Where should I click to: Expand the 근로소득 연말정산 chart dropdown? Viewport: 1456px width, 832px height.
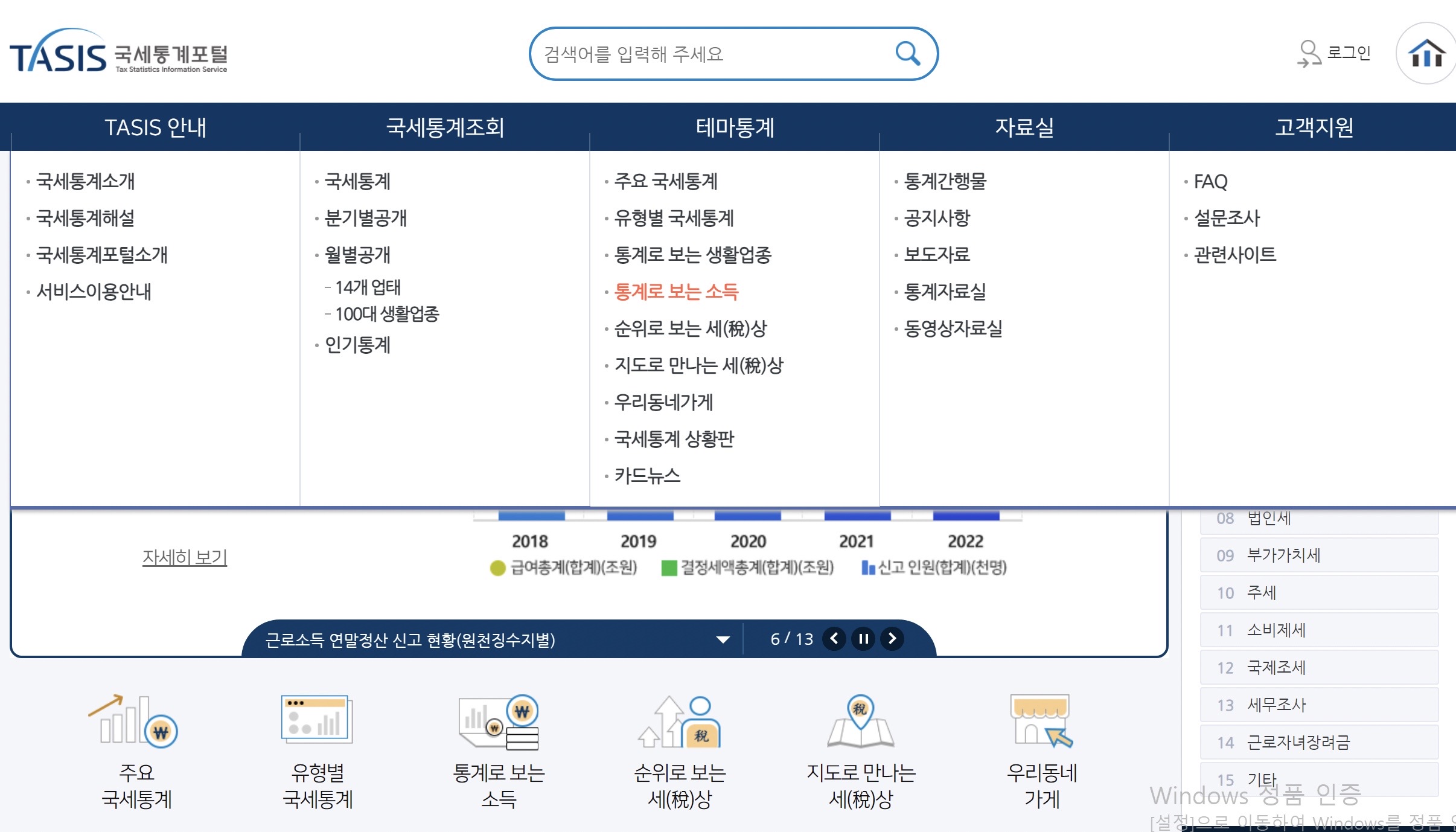(x=723, y=639)
